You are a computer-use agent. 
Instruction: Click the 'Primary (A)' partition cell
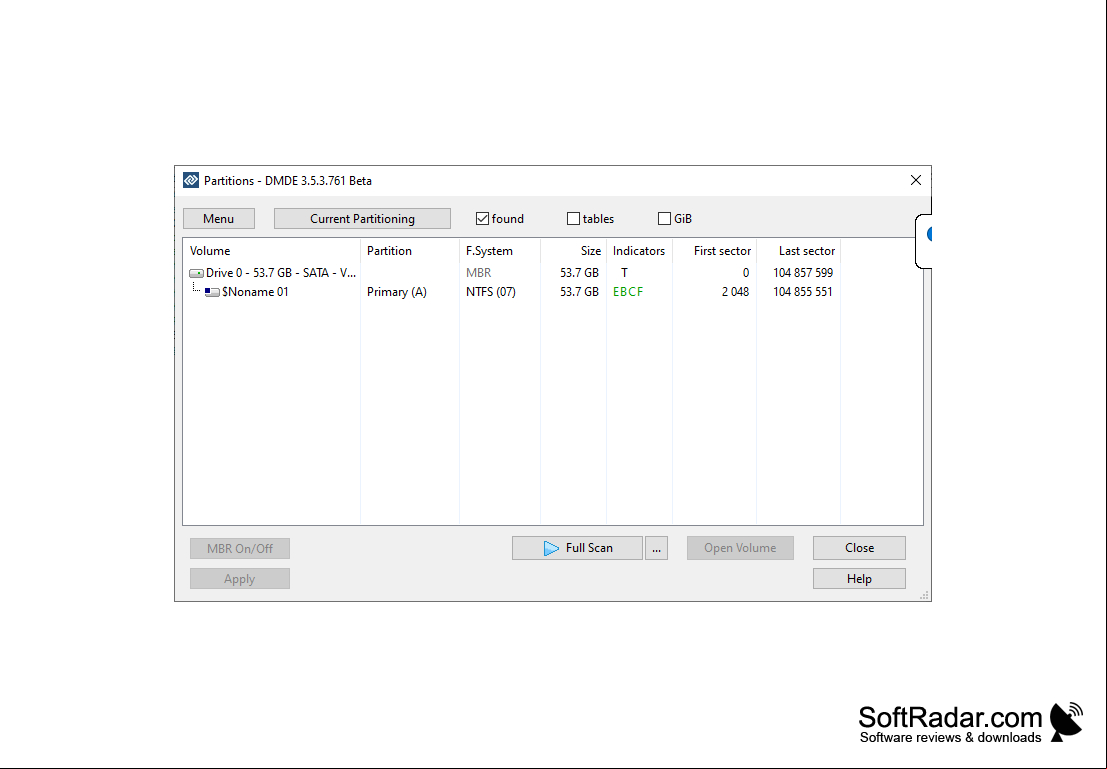click(397, 292)
